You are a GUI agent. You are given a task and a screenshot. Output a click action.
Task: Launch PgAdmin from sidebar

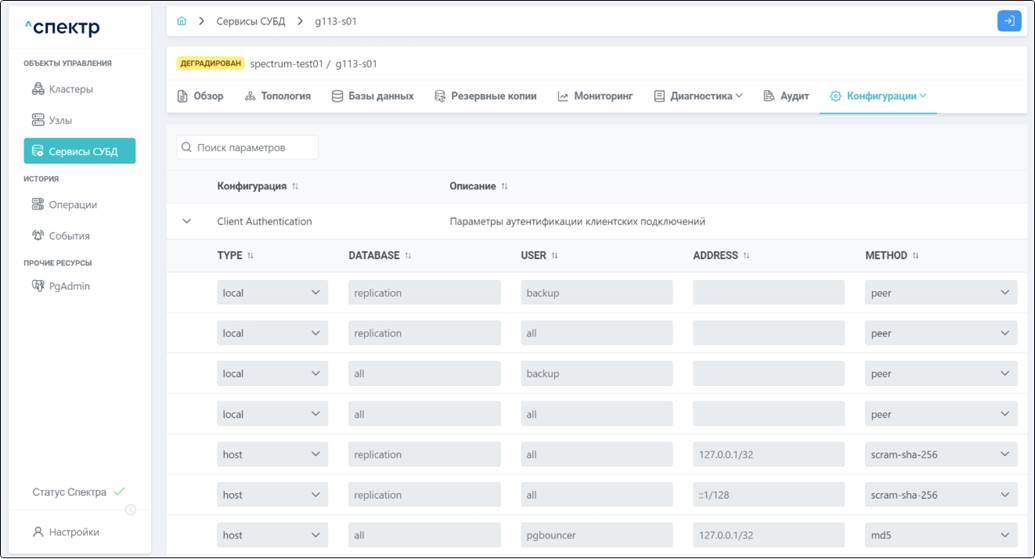click(68, 286)
